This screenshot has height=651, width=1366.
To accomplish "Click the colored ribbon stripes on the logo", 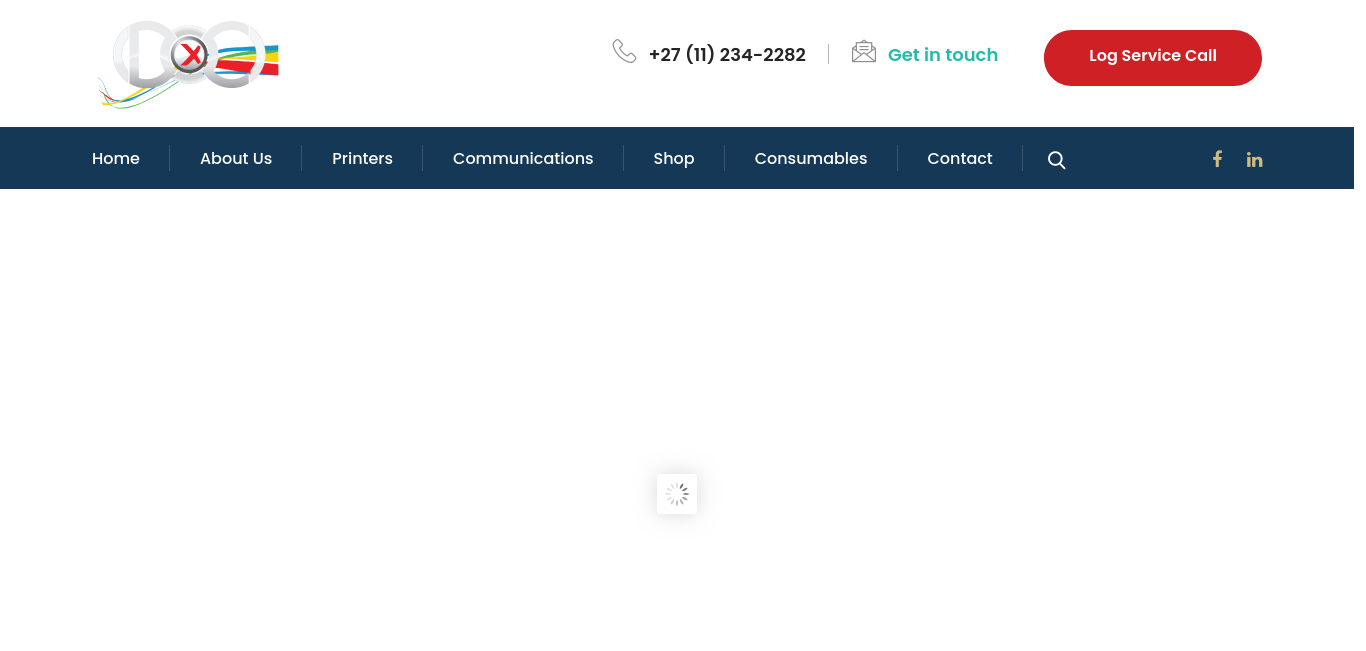I will [x=248, y=63].
